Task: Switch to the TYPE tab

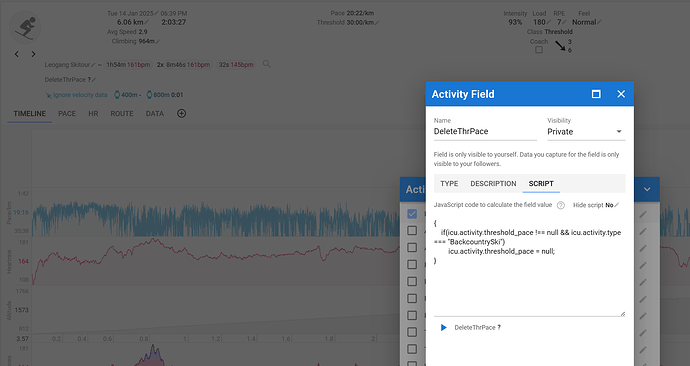Action: (x=449, y=183)
